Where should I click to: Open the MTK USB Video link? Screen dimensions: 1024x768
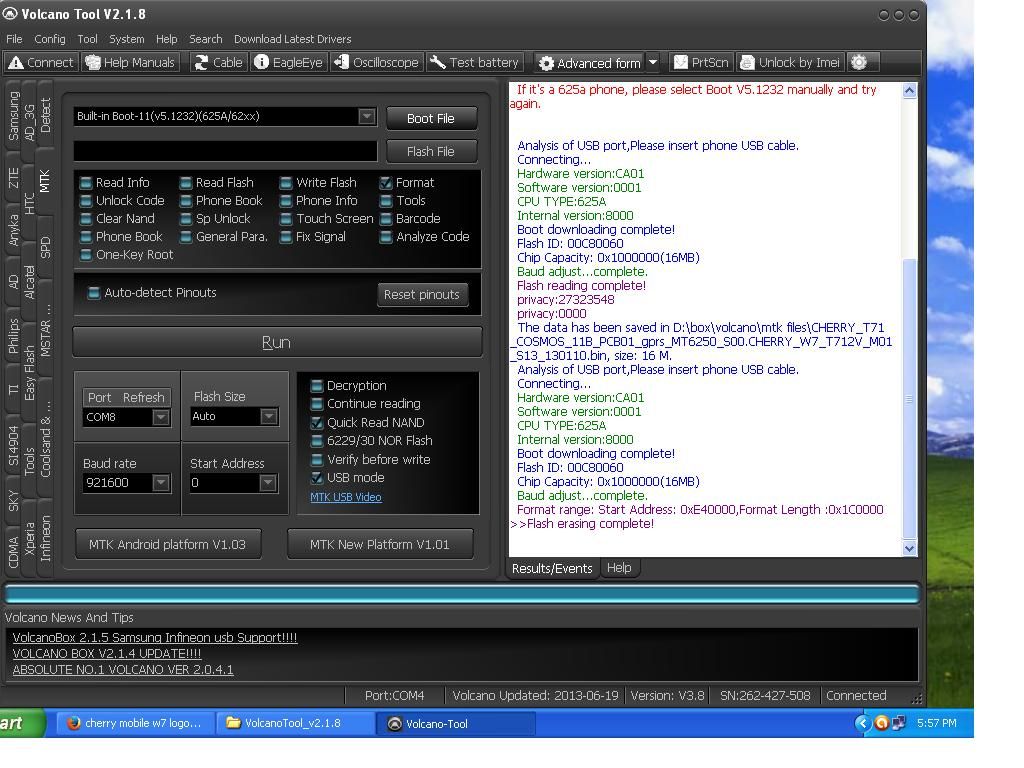(345, 497)
